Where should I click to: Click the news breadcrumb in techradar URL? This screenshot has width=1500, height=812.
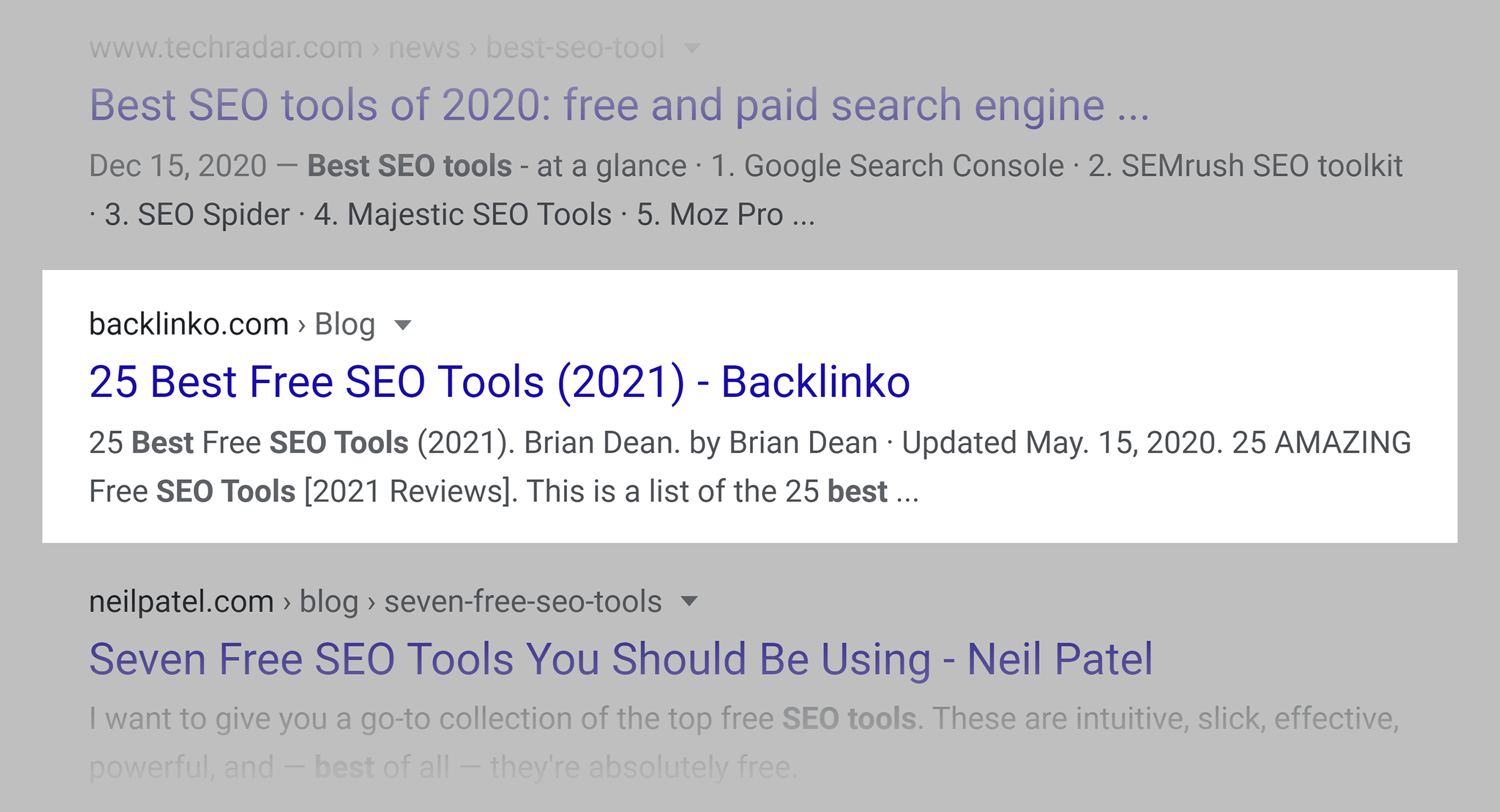pyautogui.click(x=424, y=47)
